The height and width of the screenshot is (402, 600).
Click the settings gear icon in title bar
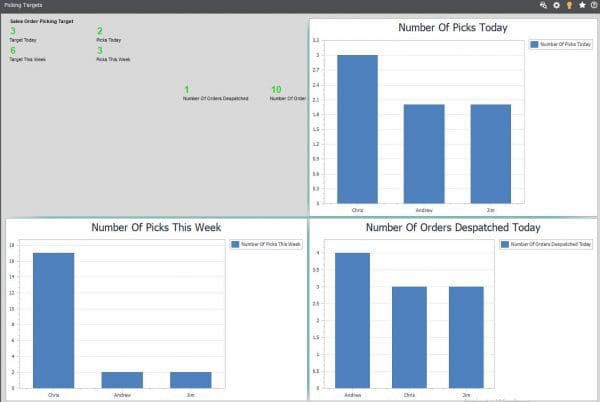pos(556,5)
